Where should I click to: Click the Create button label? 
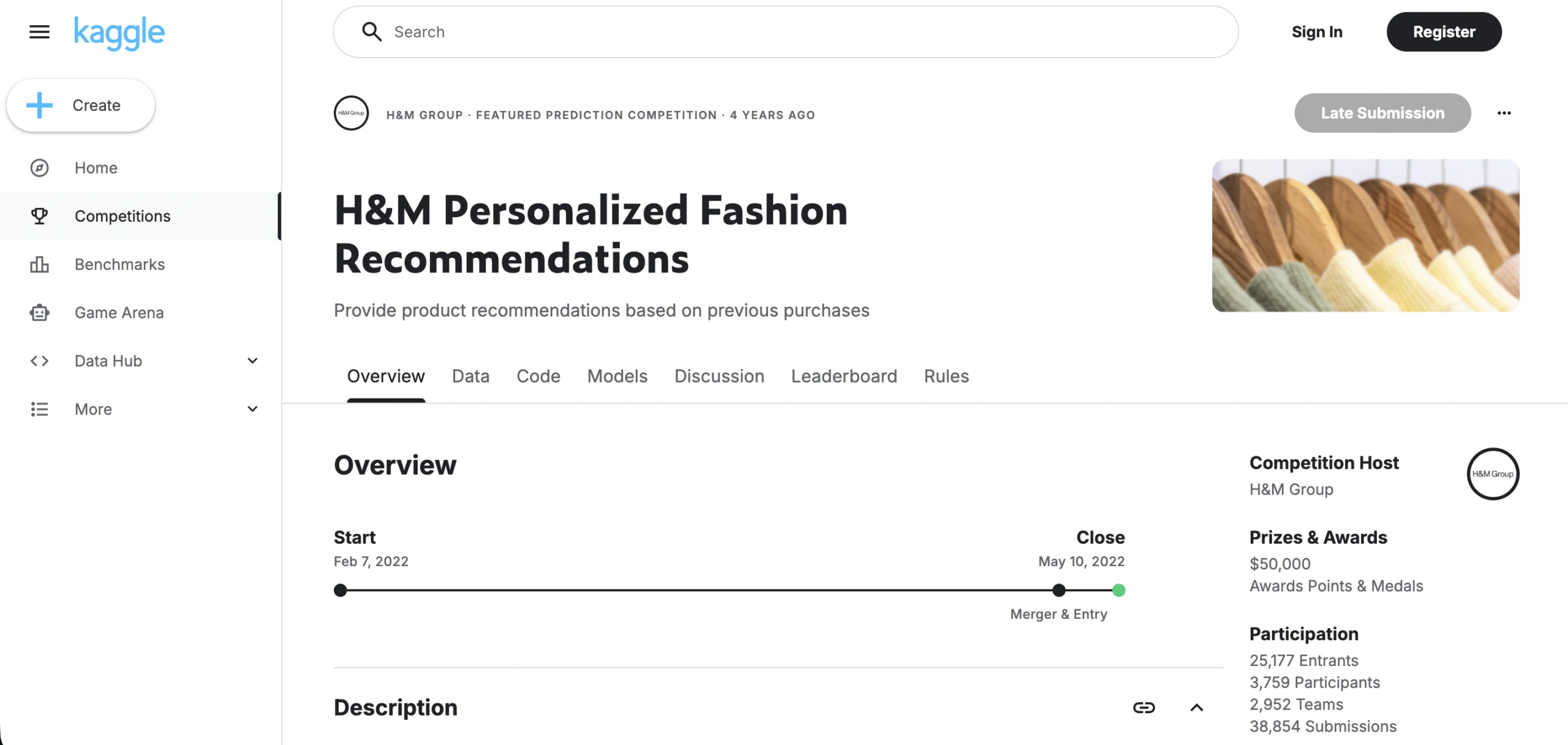click(x=96, y=105)
